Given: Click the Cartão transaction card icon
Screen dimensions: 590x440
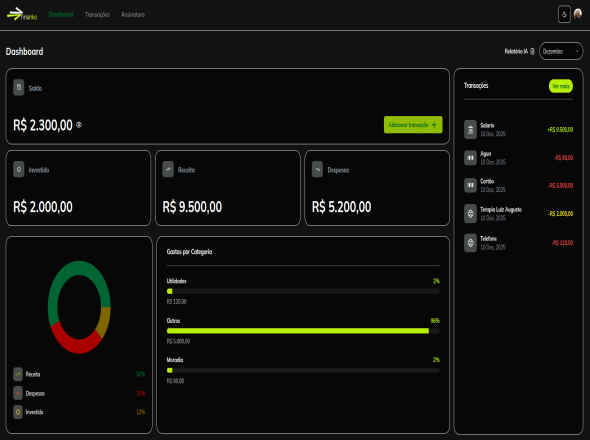Looking at the screenshot, I should point(470,185).
